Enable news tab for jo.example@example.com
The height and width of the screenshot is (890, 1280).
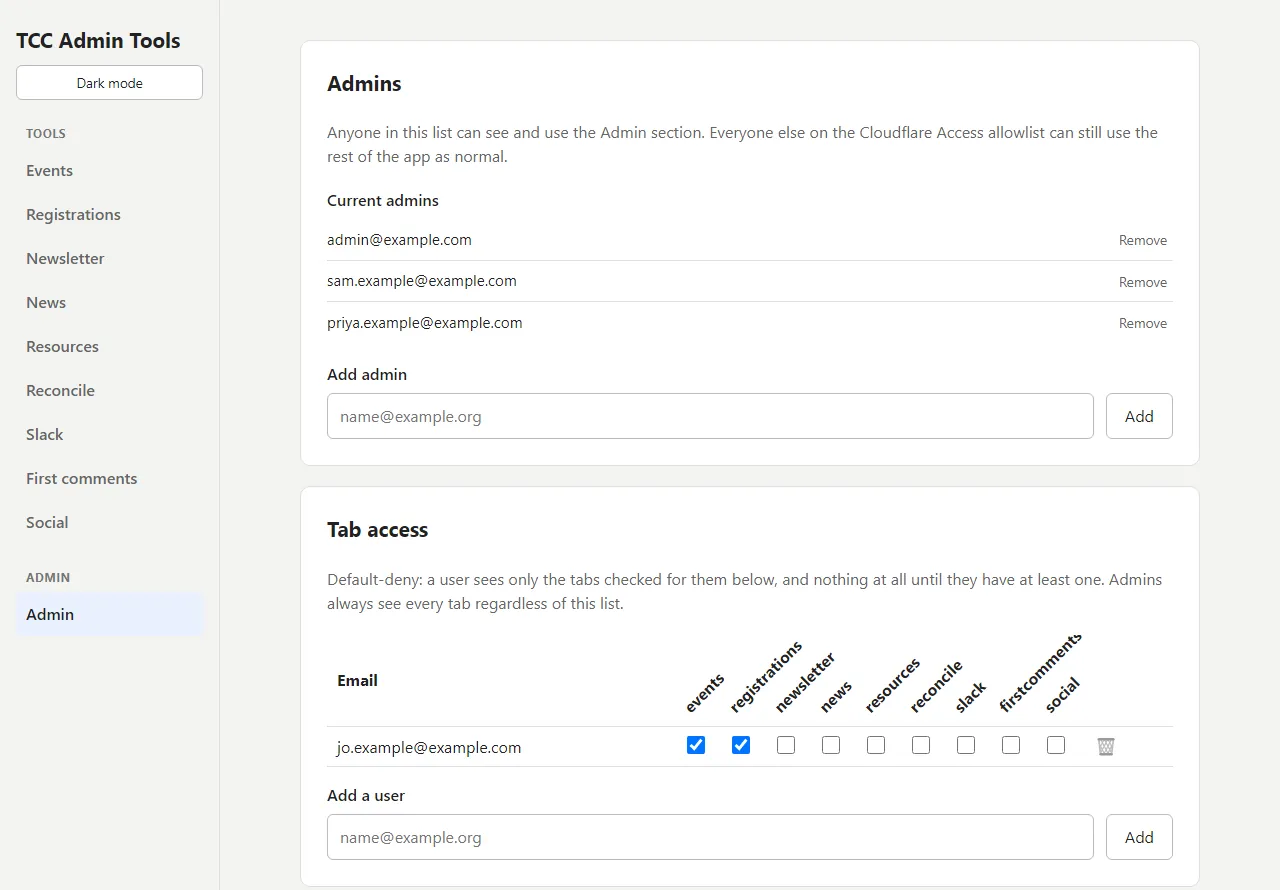(831, 745)
